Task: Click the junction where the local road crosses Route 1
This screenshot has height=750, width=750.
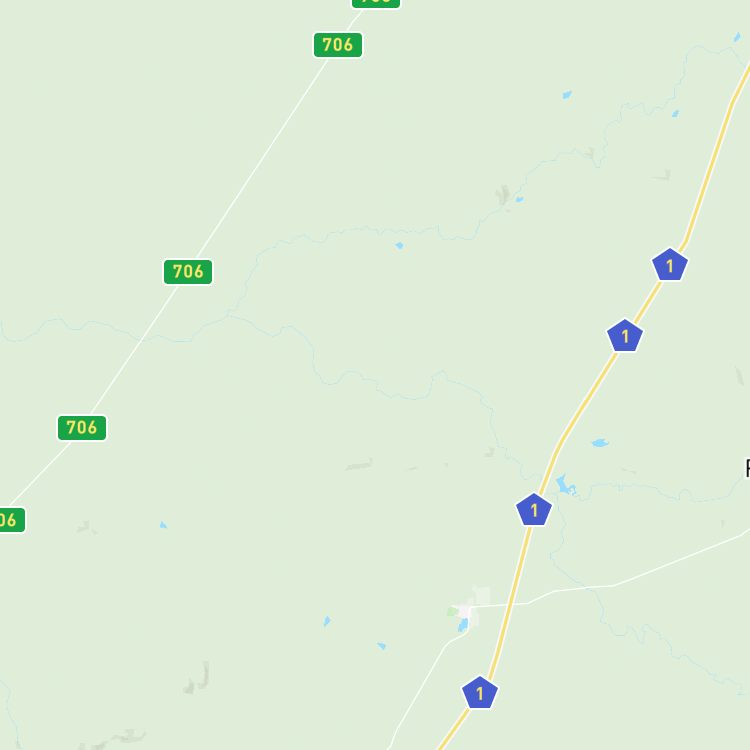Action: (x=511, y=605)
